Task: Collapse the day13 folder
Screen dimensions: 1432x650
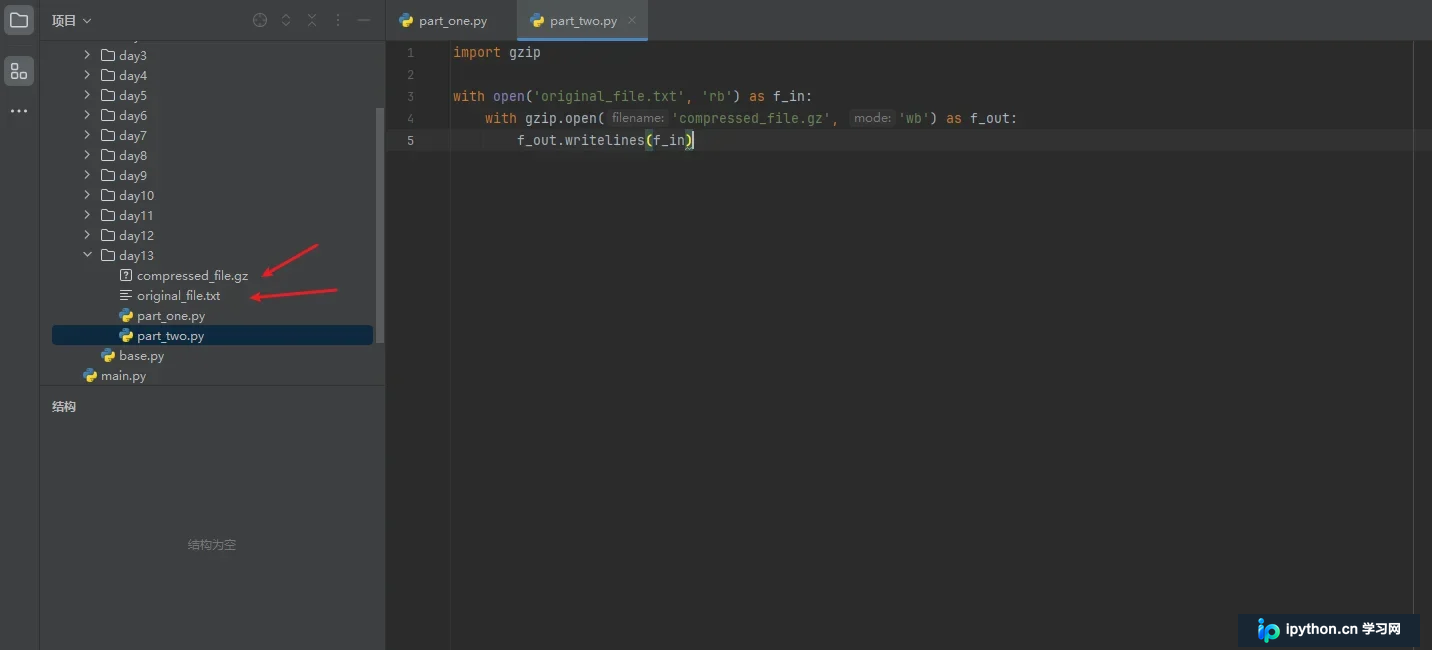Action: (88, 256)
